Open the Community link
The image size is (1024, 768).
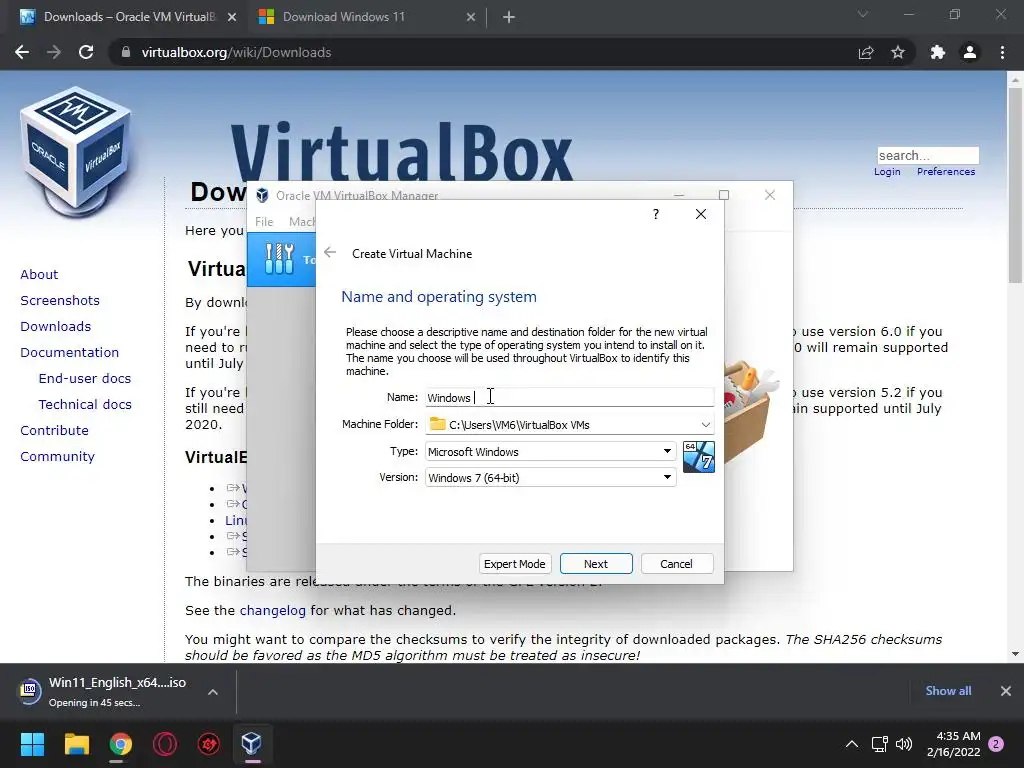pos(57,456)
